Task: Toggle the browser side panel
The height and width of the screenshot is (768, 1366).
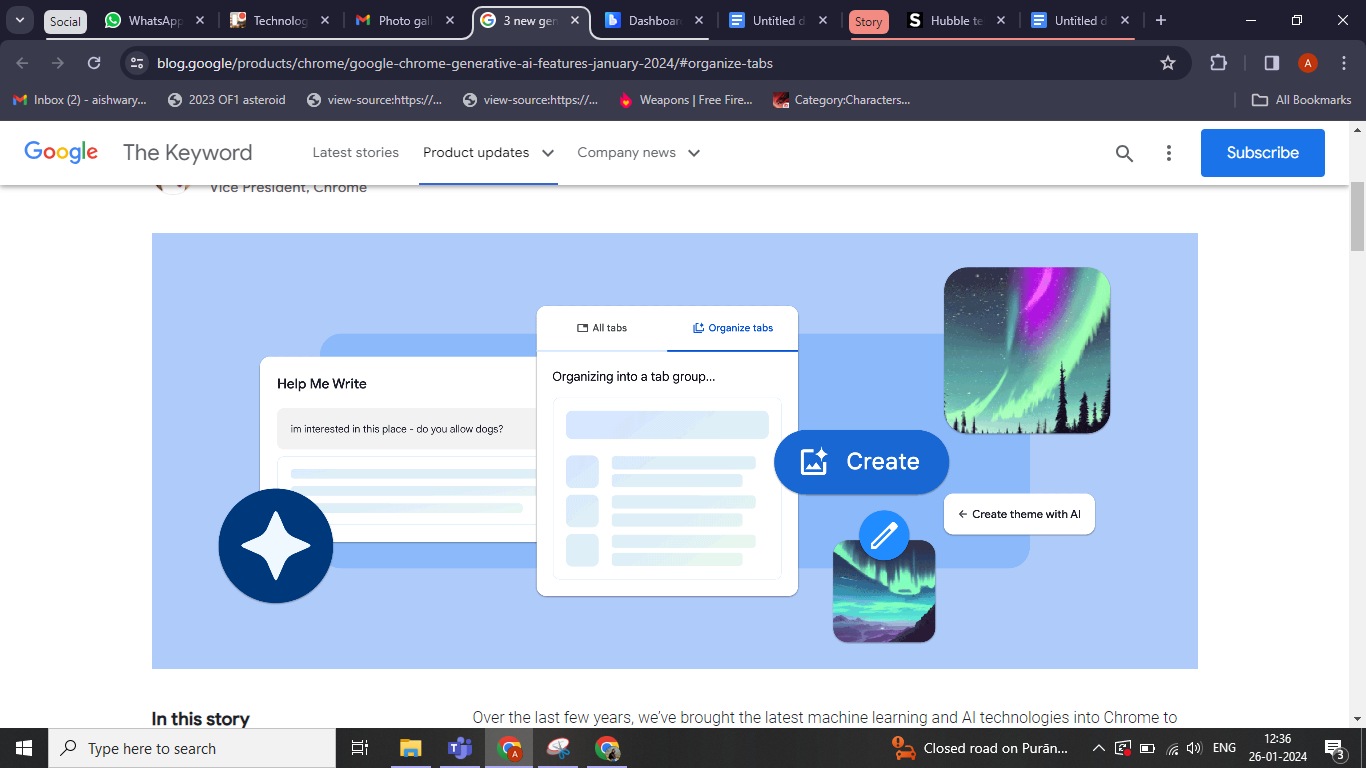Action: 1271,63
